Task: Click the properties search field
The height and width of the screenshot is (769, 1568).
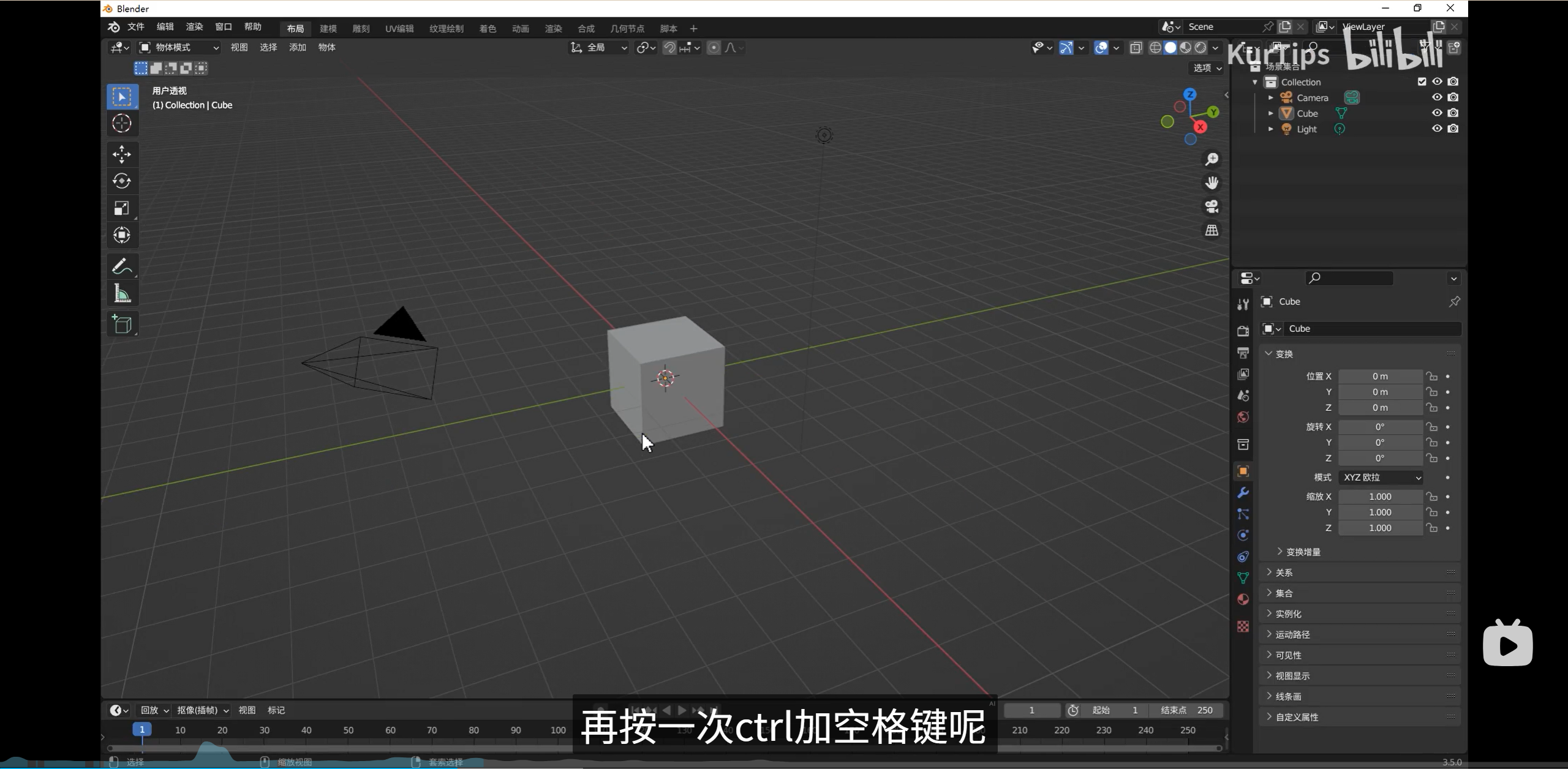Action: [x=1349, y=279]
